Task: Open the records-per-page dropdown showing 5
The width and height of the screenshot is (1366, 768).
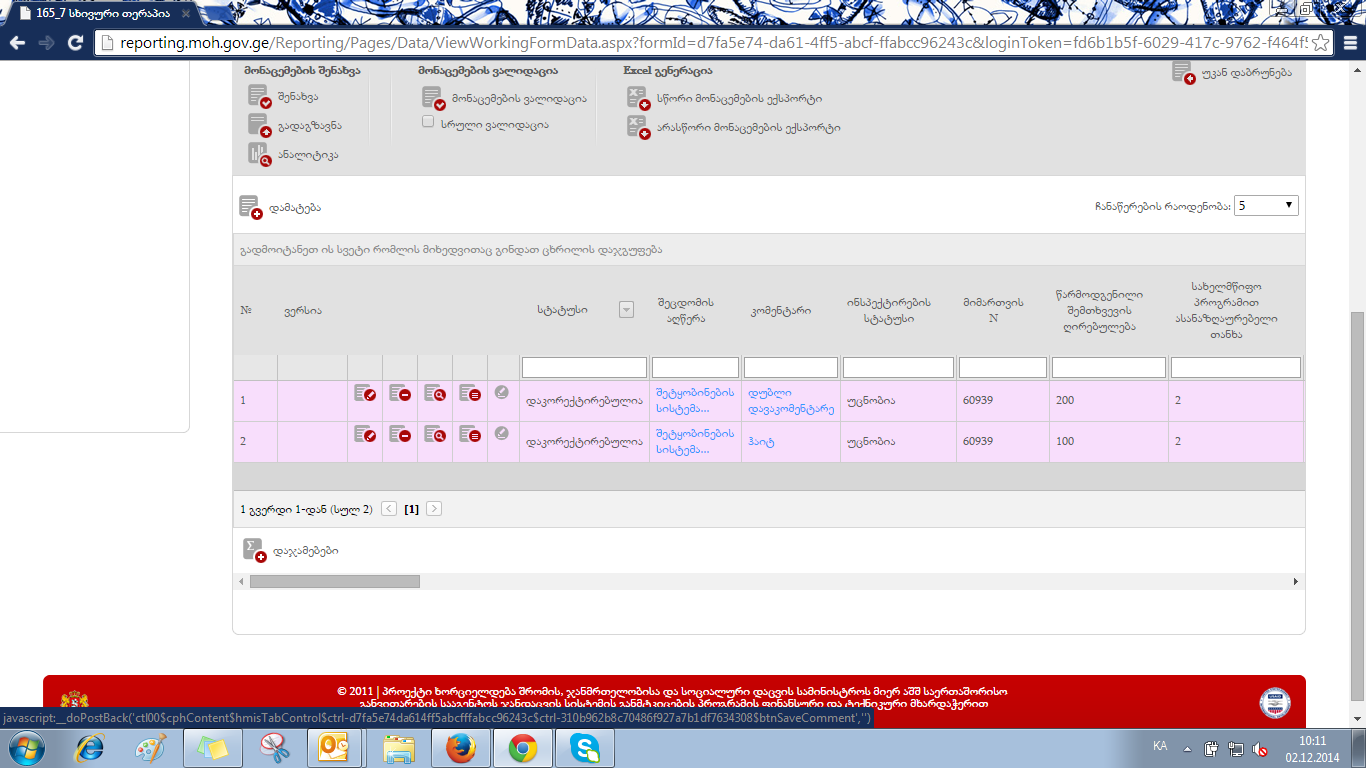Action: 1266,205
